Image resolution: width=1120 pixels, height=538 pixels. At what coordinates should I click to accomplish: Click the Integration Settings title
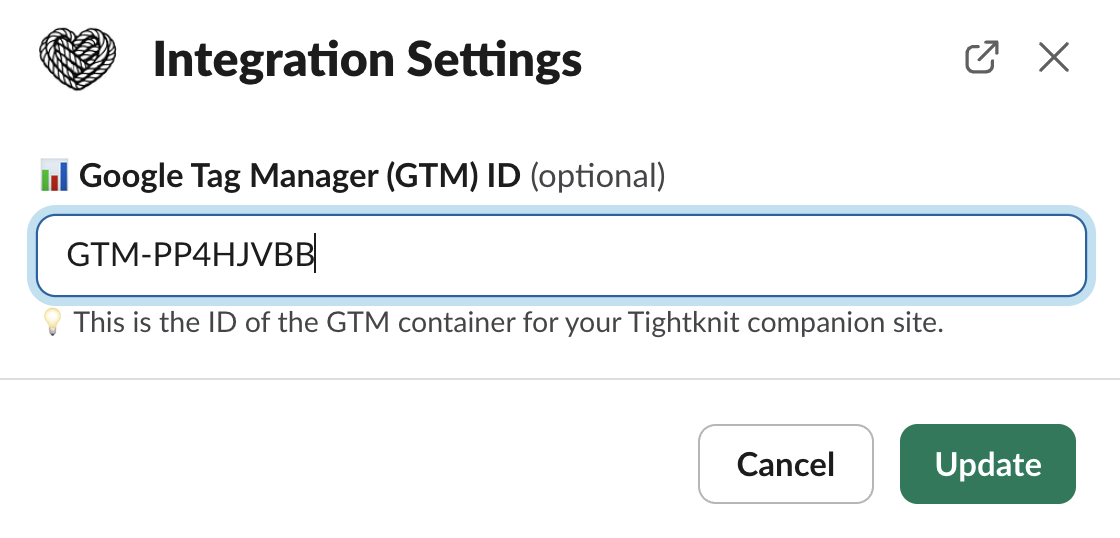point(367,60)
